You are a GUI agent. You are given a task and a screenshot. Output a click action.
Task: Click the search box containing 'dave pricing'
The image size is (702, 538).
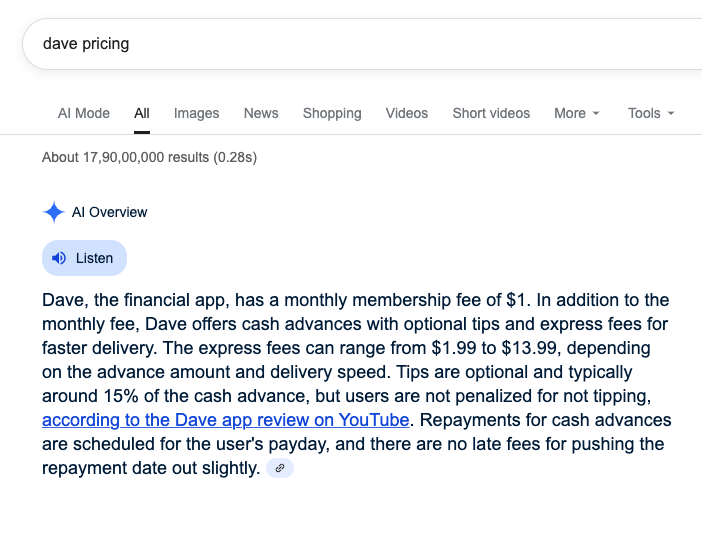363,44
